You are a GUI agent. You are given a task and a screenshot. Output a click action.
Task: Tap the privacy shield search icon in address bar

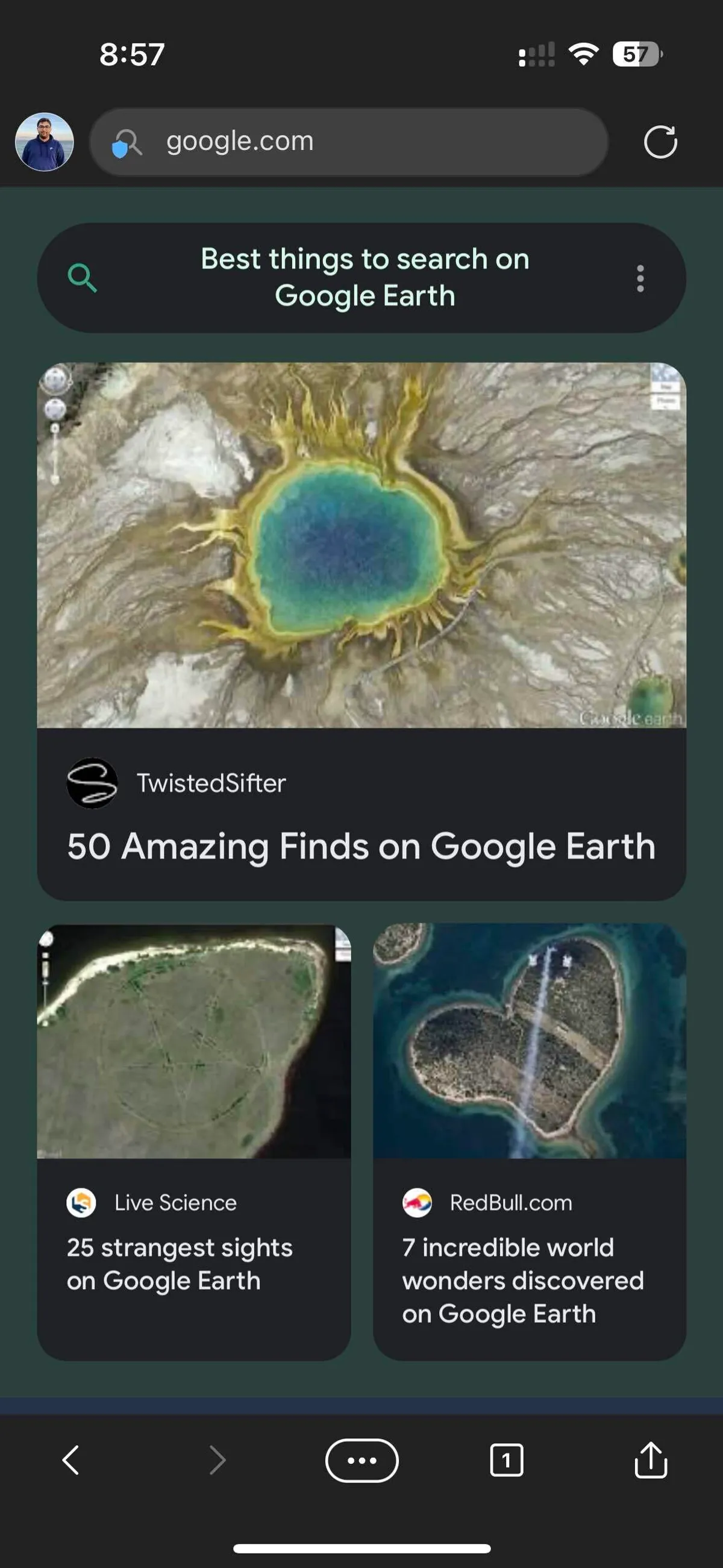[x=127, y=143]
